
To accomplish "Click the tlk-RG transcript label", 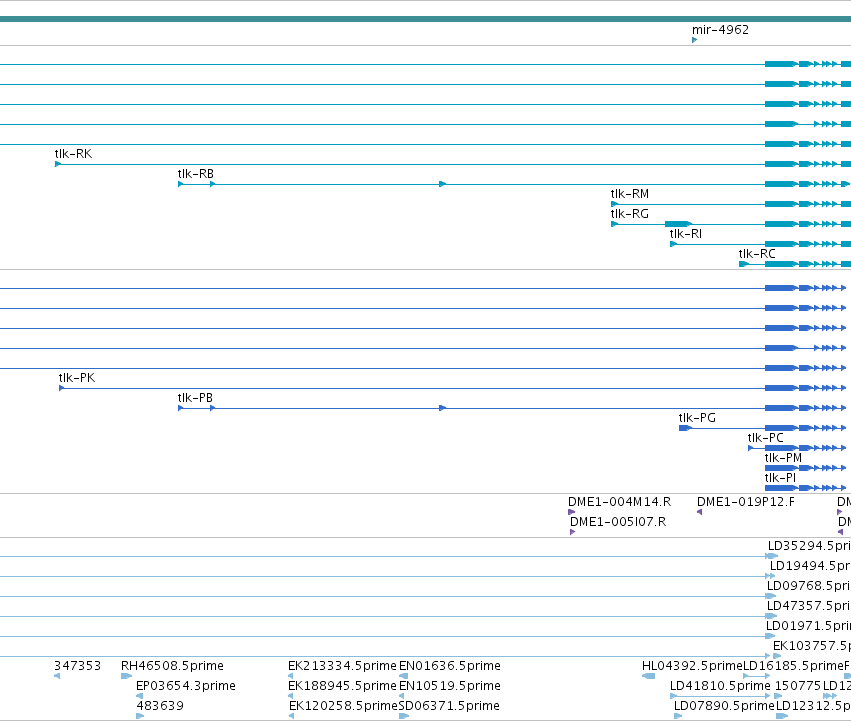I will pos(630,214).
